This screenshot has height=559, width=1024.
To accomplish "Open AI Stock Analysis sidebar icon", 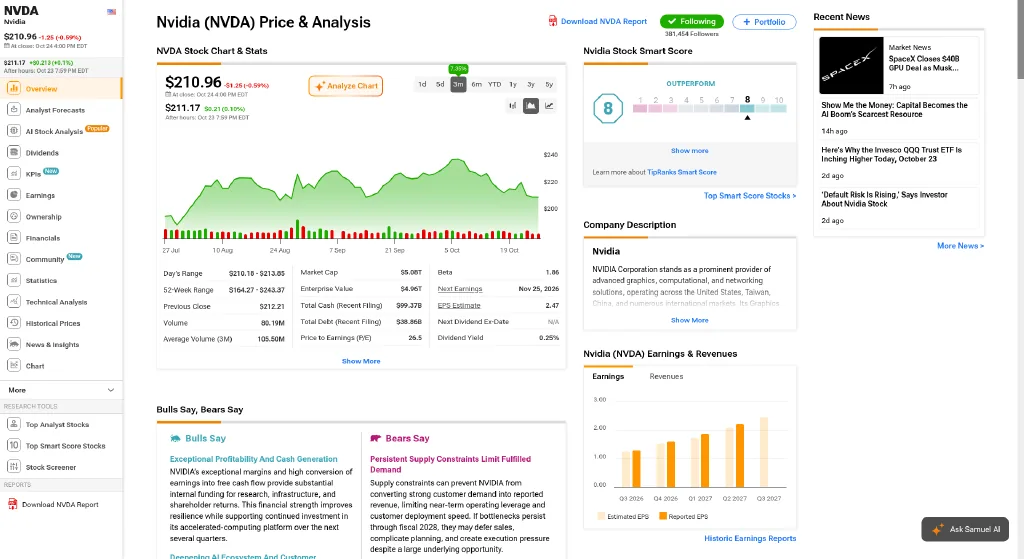I will (x=14, y=131).
